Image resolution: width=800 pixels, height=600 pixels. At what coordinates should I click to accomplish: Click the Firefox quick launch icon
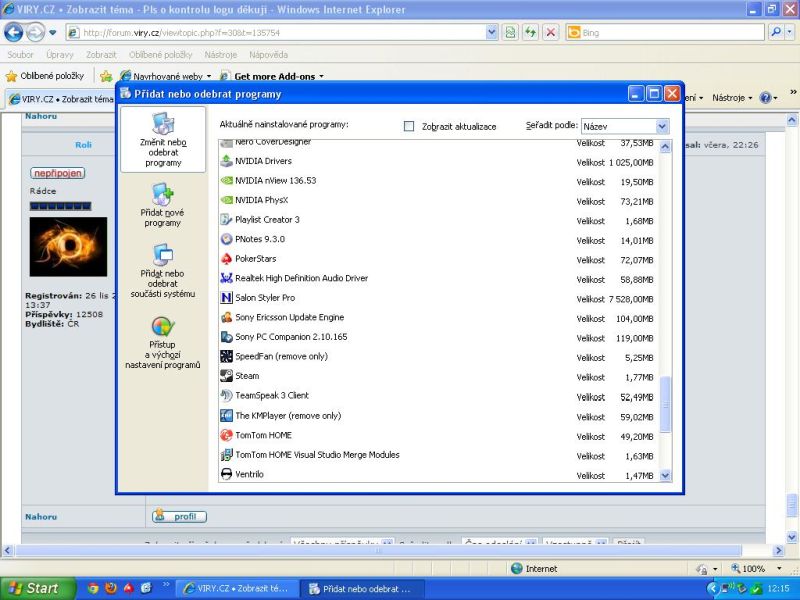(110, 588)
